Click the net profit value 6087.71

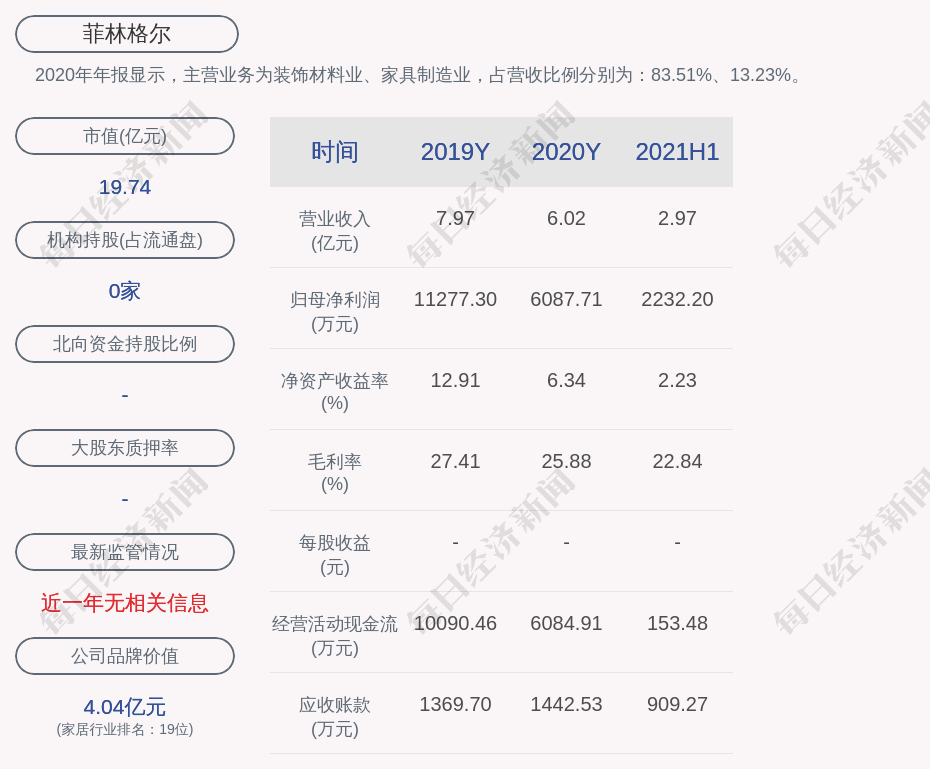click(x=566, y=299)
